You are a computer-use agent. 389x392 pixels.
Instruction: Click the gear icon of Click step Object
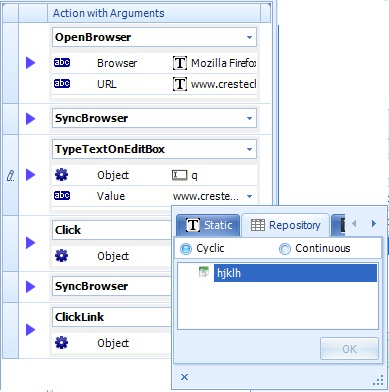click(x=61, y=256)
